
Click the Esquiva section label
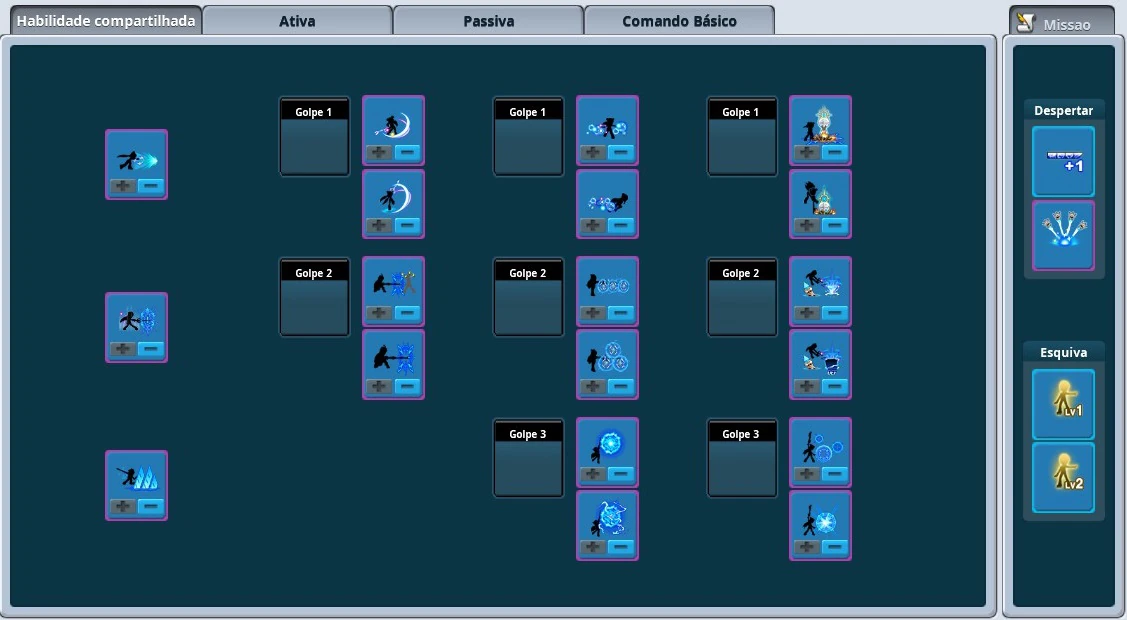(x=1063, y=353)
